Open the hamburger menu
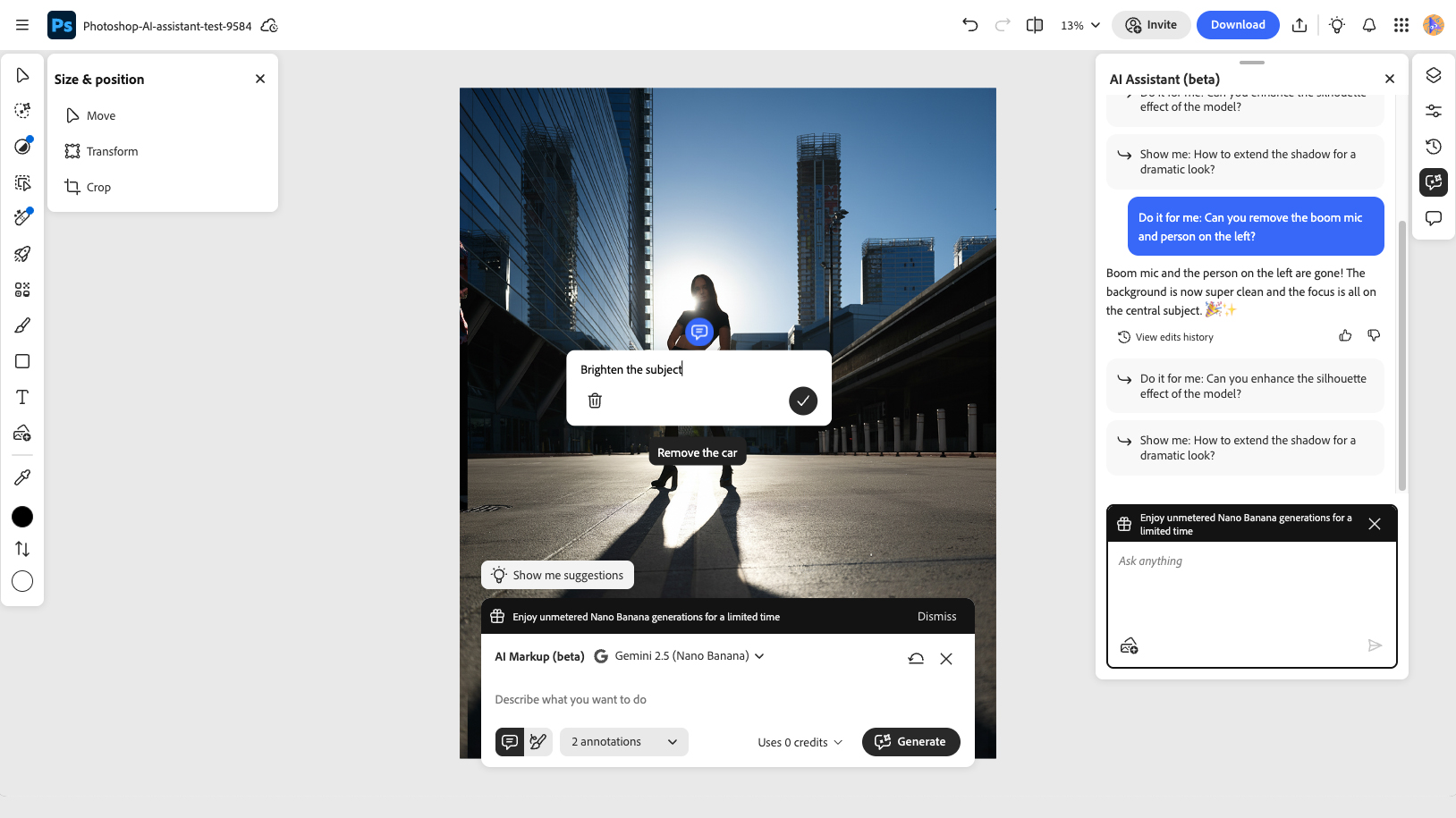The height and width of the screenshot is (818, 1456). (x=22, y=24)
